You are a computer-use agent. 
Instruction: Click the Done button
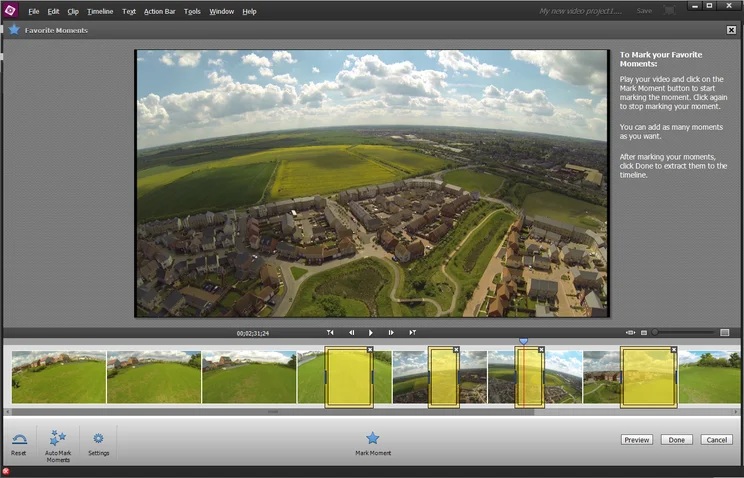pyautogui.click(x=677, y=440)
